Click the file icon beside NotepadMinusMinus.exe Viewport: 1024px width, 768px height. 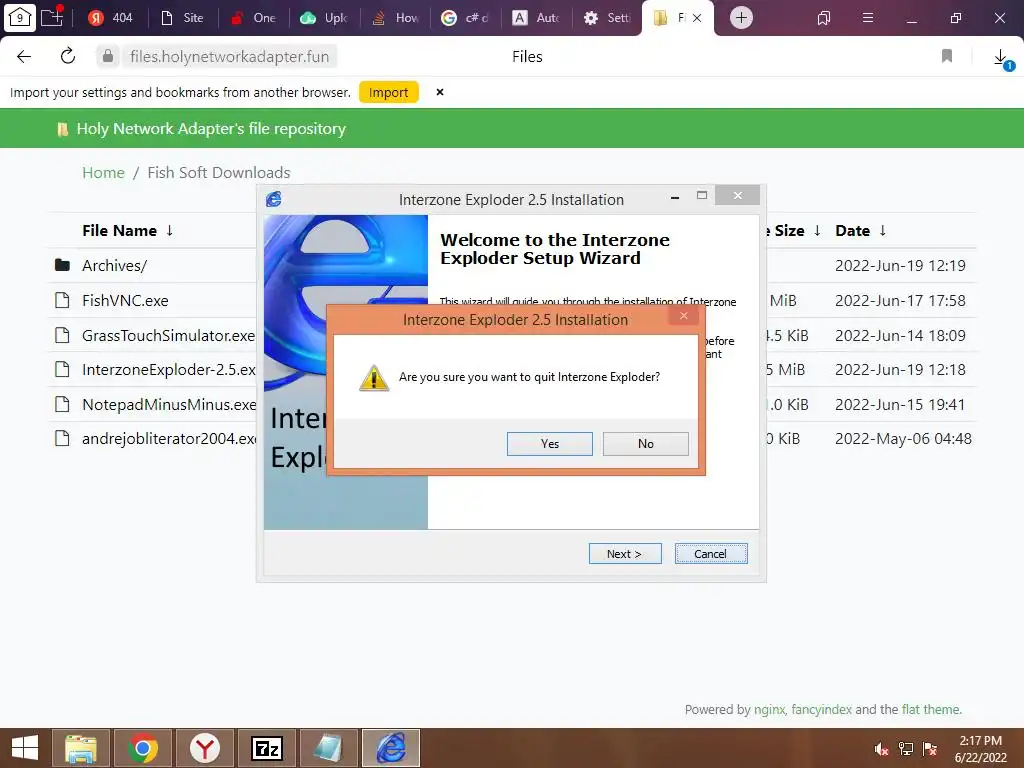[62, 404]
